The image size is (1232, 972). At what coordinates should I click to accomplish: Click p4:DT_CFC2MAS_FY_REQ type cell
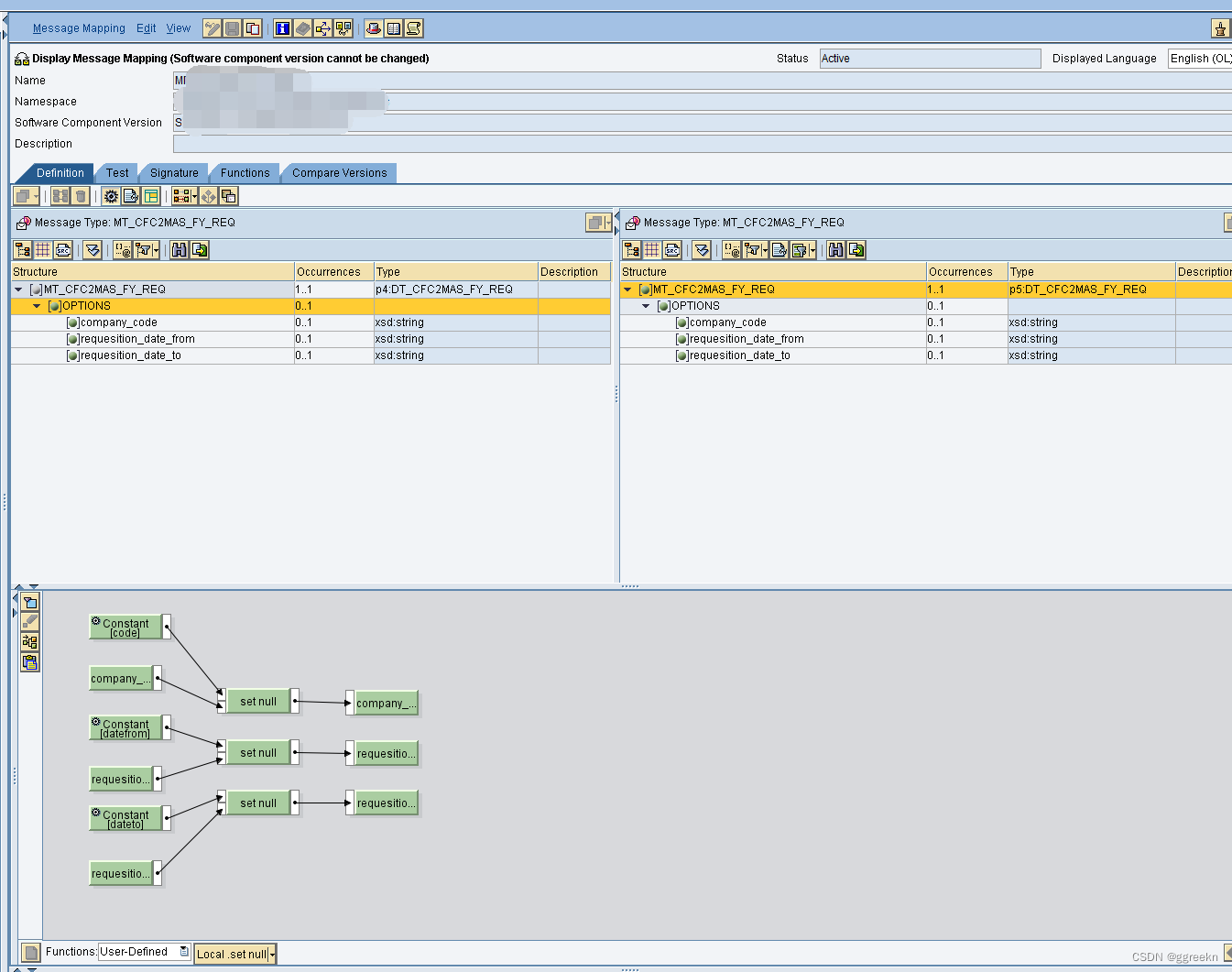(x=455, y=289)
